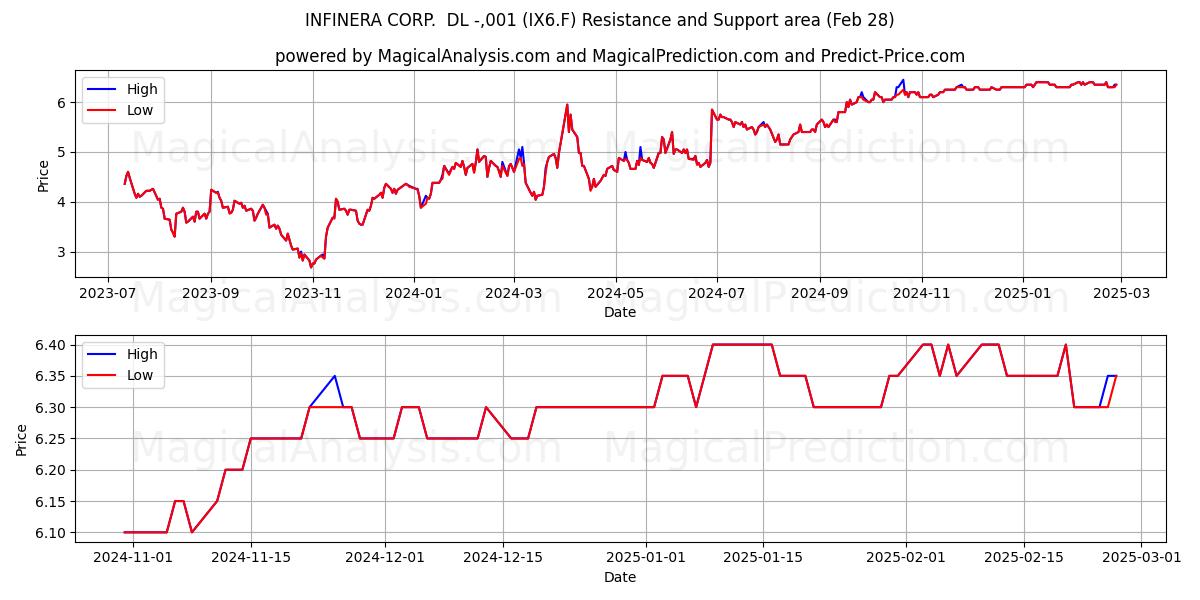Click the 2024-11-15 date tick label
Screen dimensions: 1200x600
250,559
